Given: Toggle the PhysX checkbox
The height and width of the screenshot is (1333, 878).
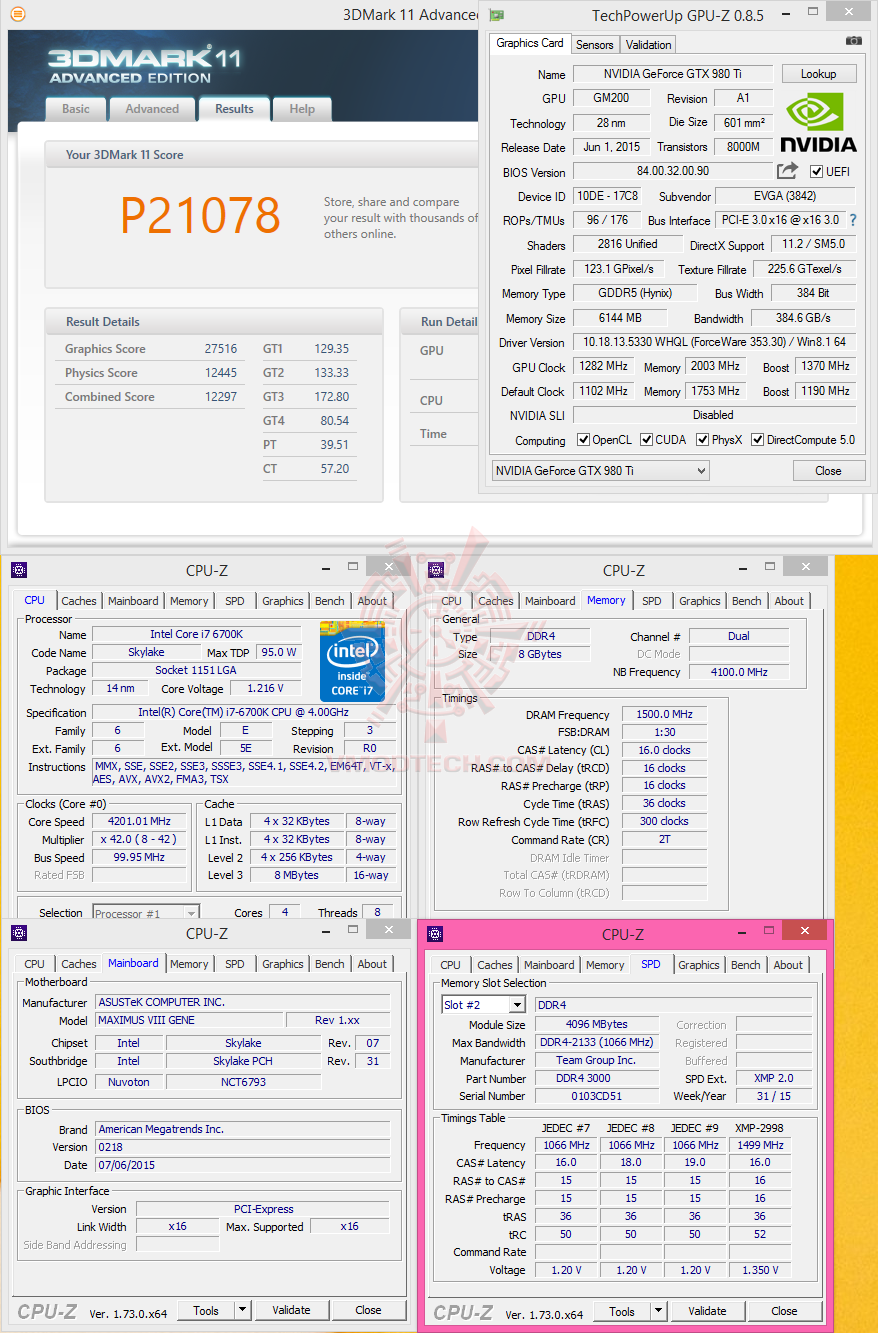Looking at the screenshot, I should tap(703, 440).
